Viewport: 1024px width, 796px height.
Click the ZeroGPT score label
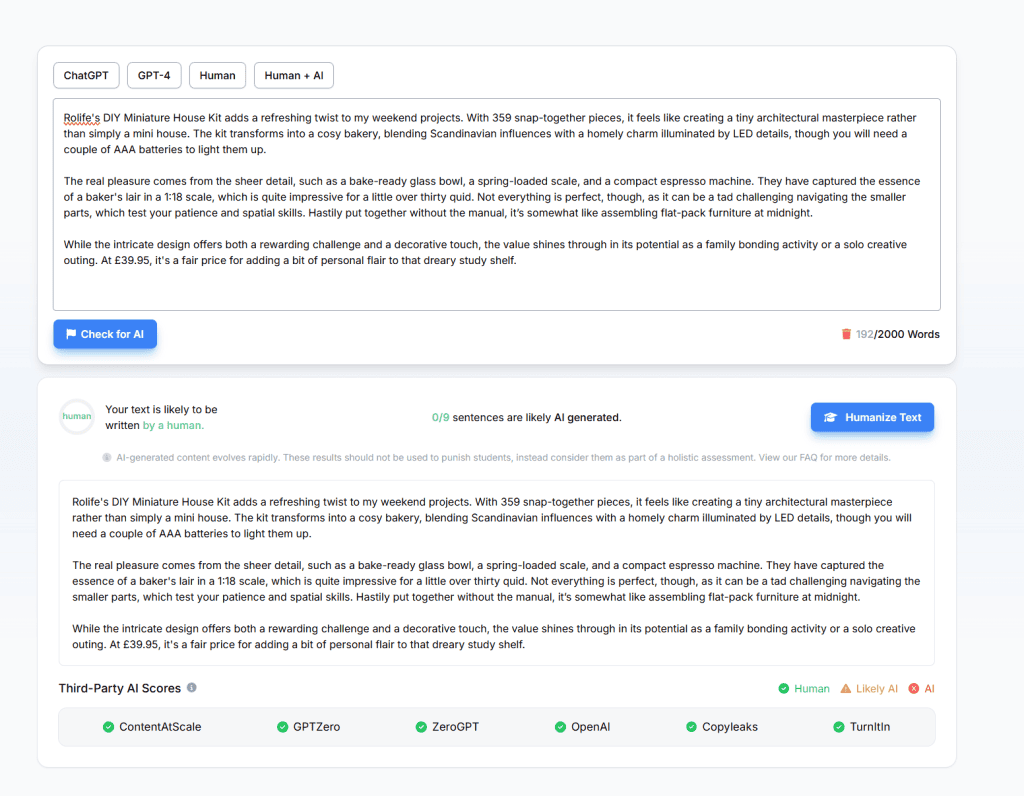pyautogui.click(x=455, y=727)
